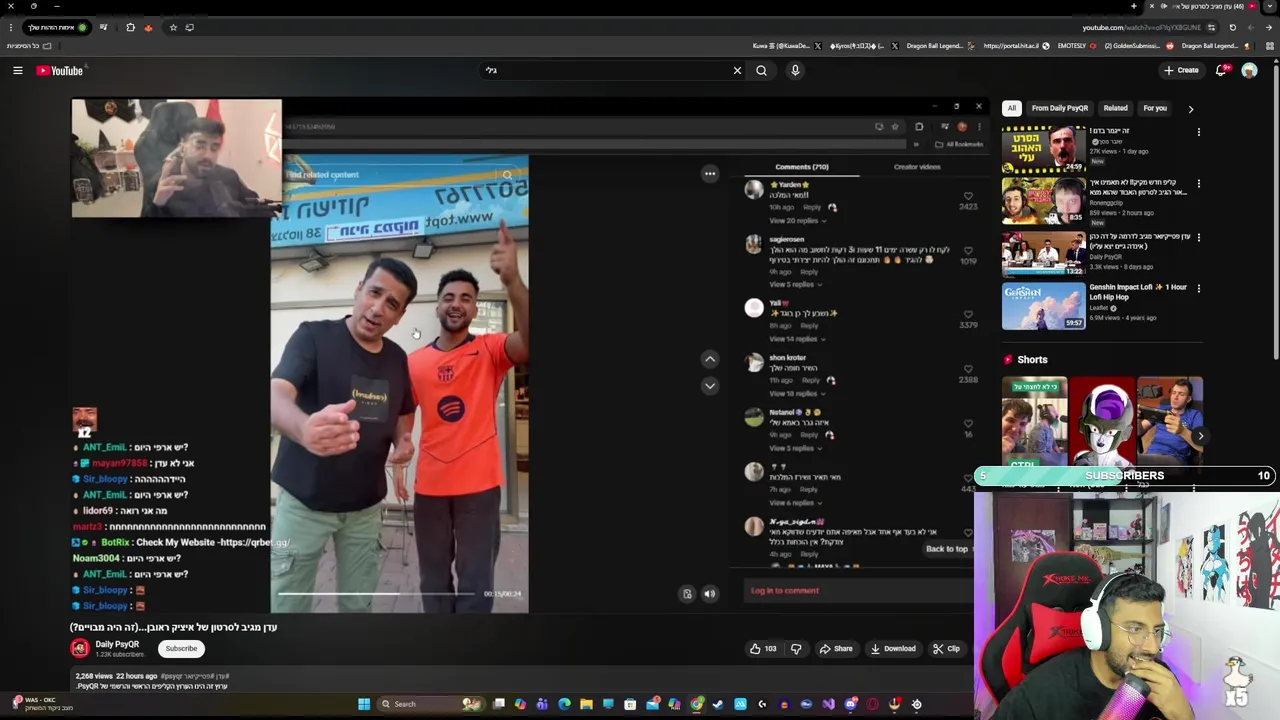Expand View 5 replies under sagierosen
1280x720 pixels.
coord(794,285)
